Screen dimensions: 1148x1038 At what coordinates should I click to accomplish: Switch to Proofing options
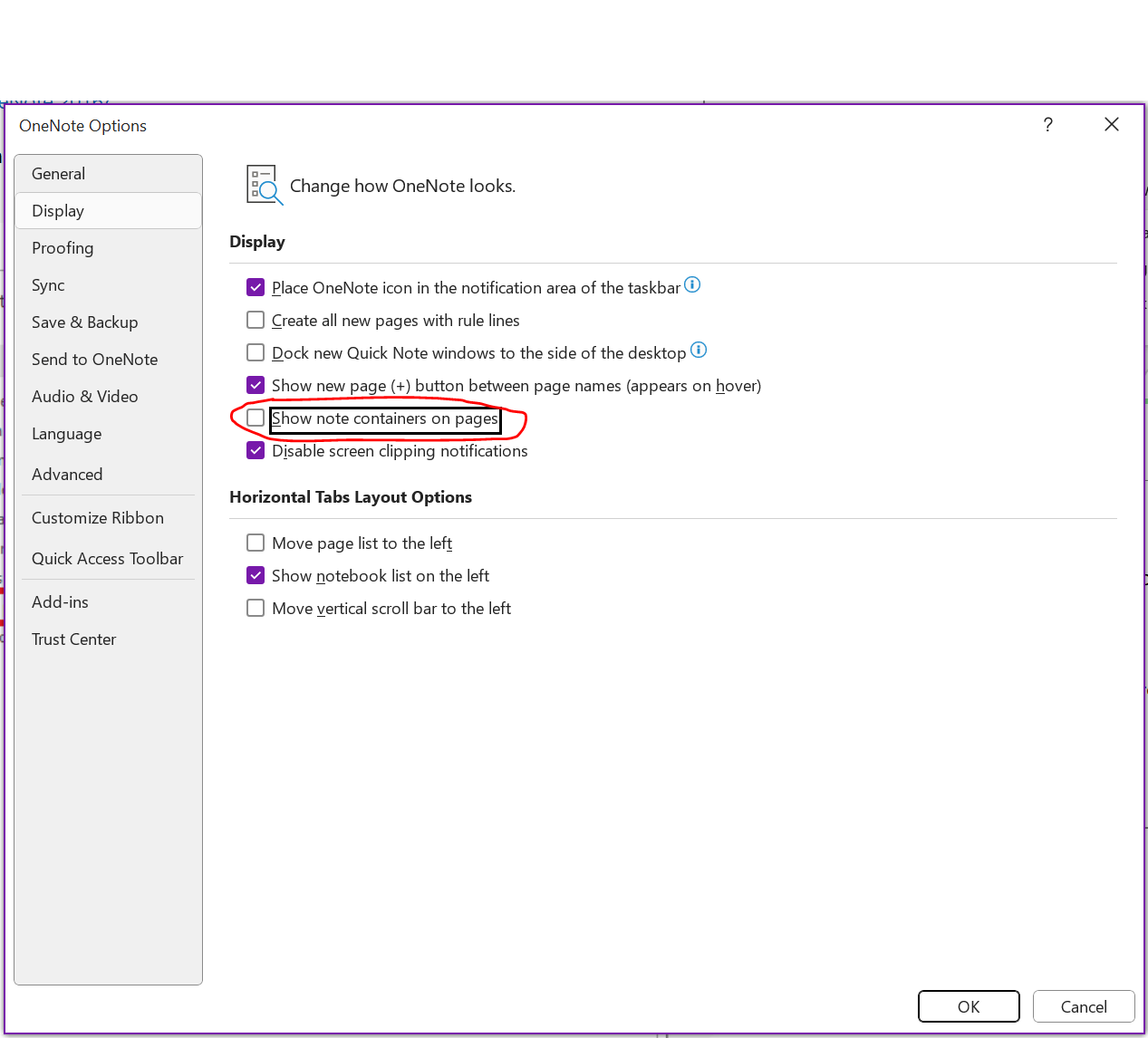108,248
